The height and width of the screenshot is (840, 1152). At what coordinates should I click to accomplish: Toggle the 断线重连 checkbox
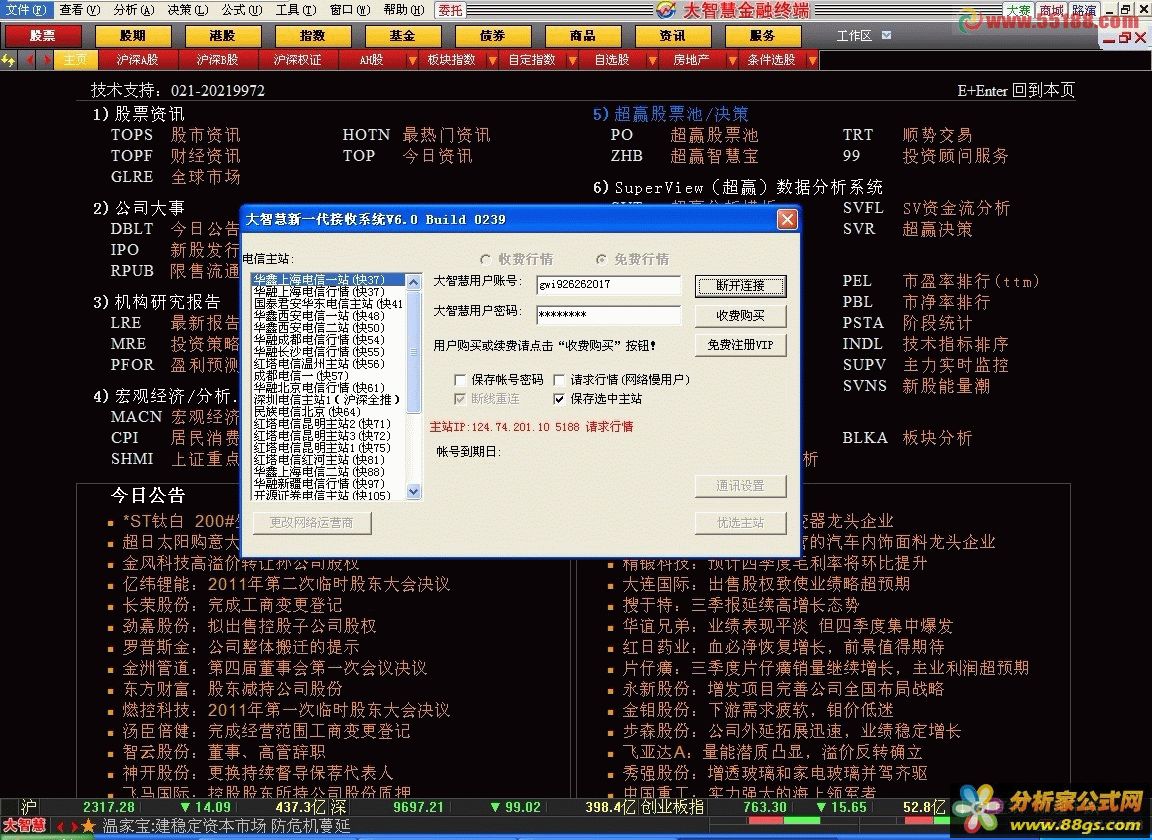[461, 399]
